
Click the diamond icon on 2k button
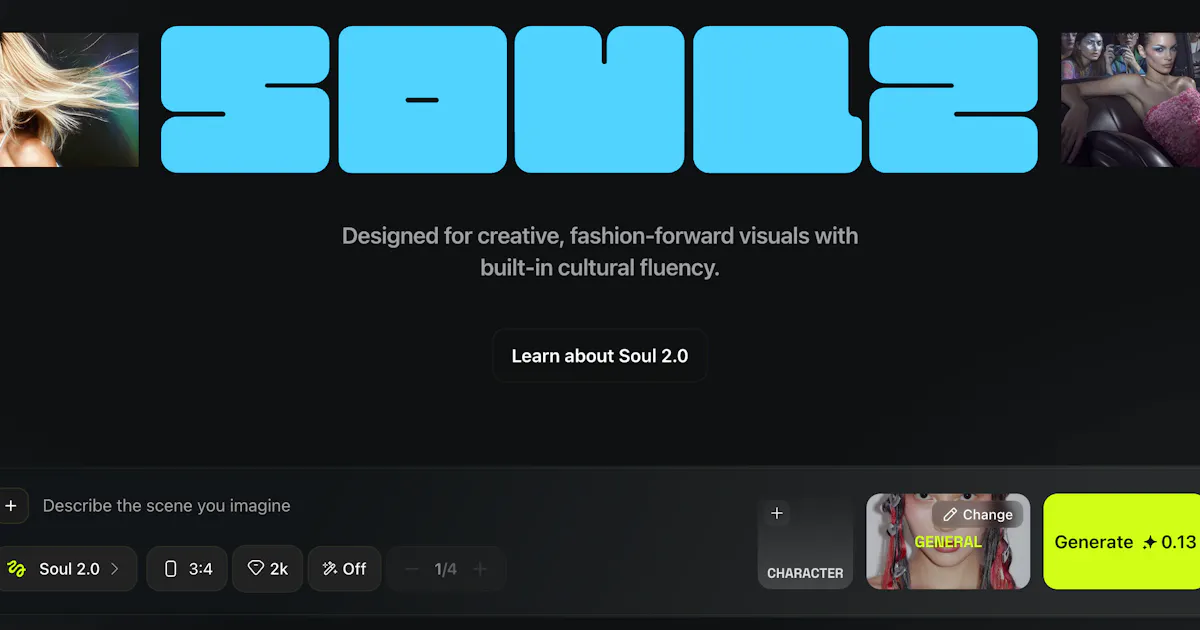tap(256, 568)
